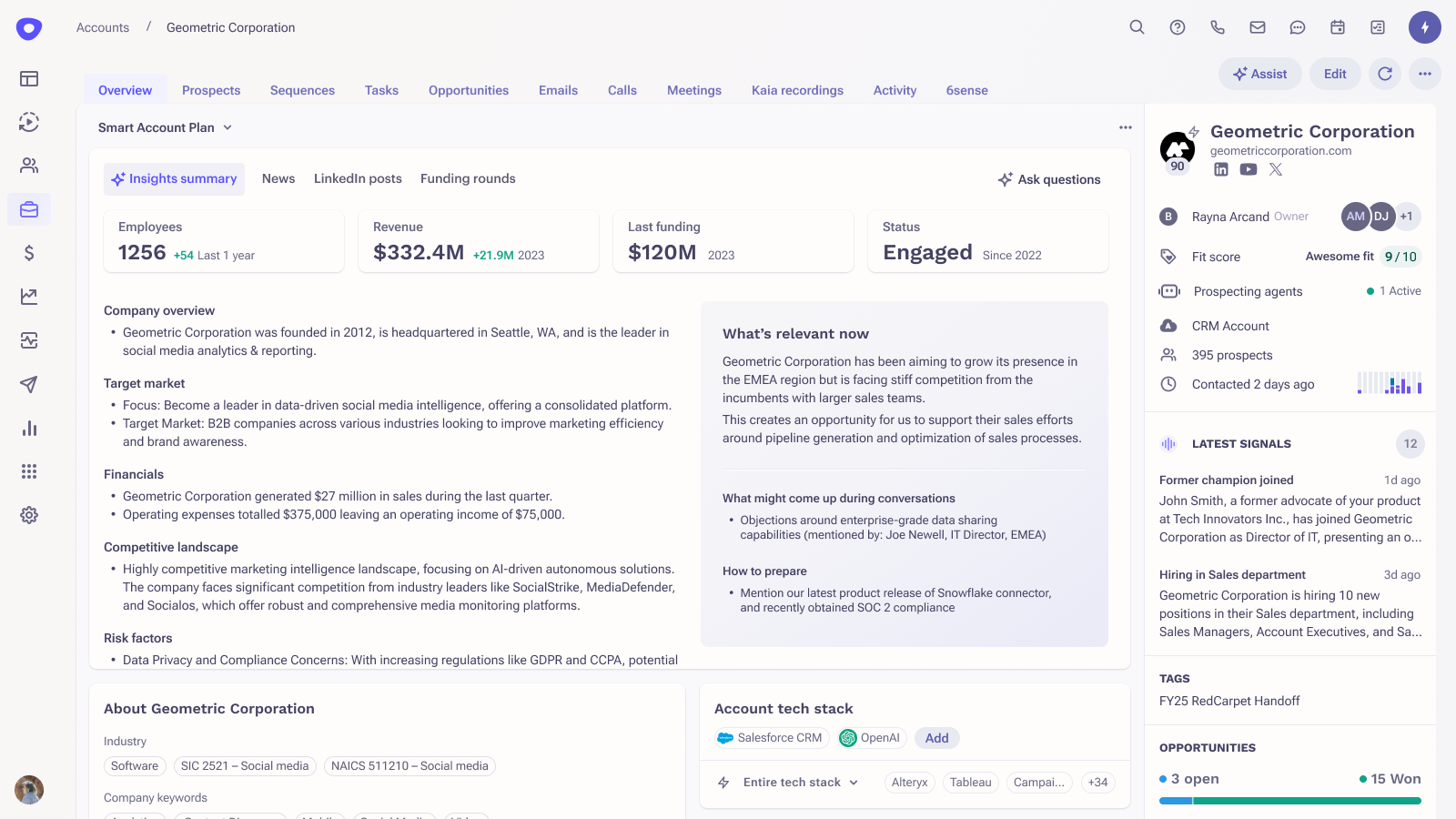View Geometric Corporation's LinkedIn profile icon
The height and width of the screenshot is (819, 1456).
[x=1221, y=169]
